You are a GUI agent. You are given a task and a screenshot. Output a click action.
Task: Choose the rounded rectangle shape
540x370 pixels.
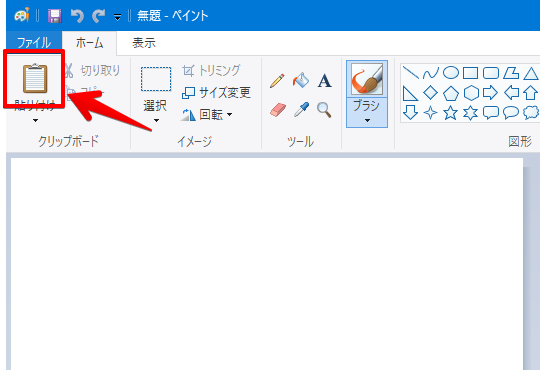(x=490, y=73)
